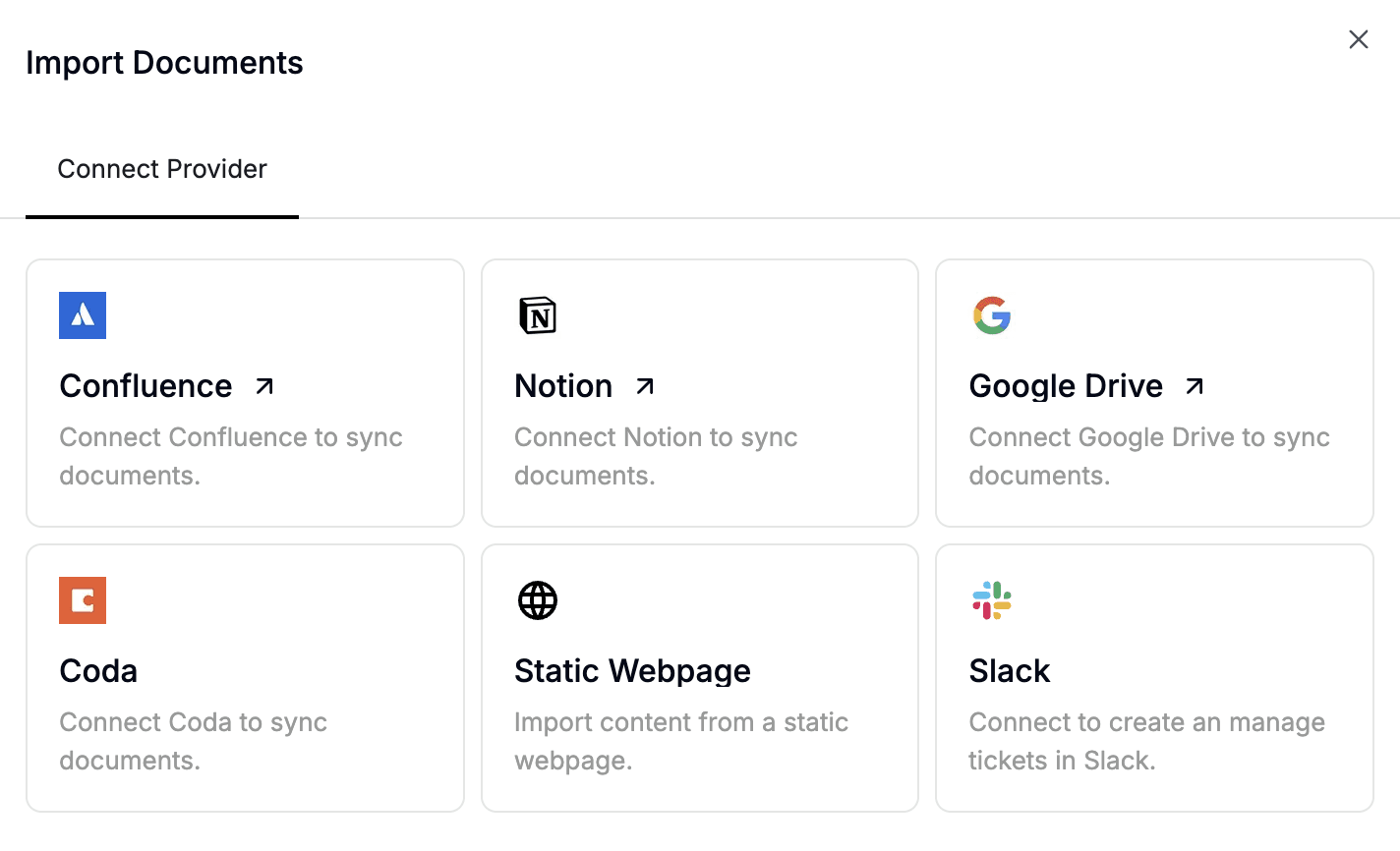Click 'Import content from a static webpage.' text
Image resolution: width=1400 pixels, height=851 pixels.
[681, 741]
